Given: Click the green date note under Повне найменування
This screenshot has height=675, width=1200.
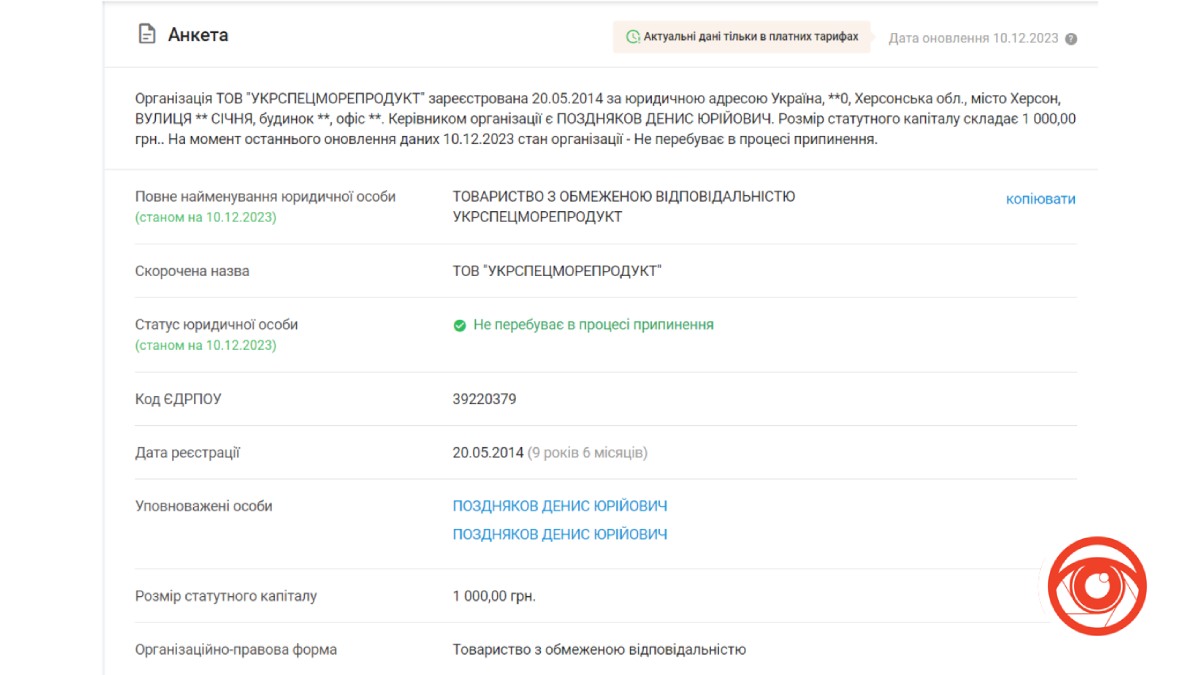Looking at the screenshot, I should click(x=206, y=217).
